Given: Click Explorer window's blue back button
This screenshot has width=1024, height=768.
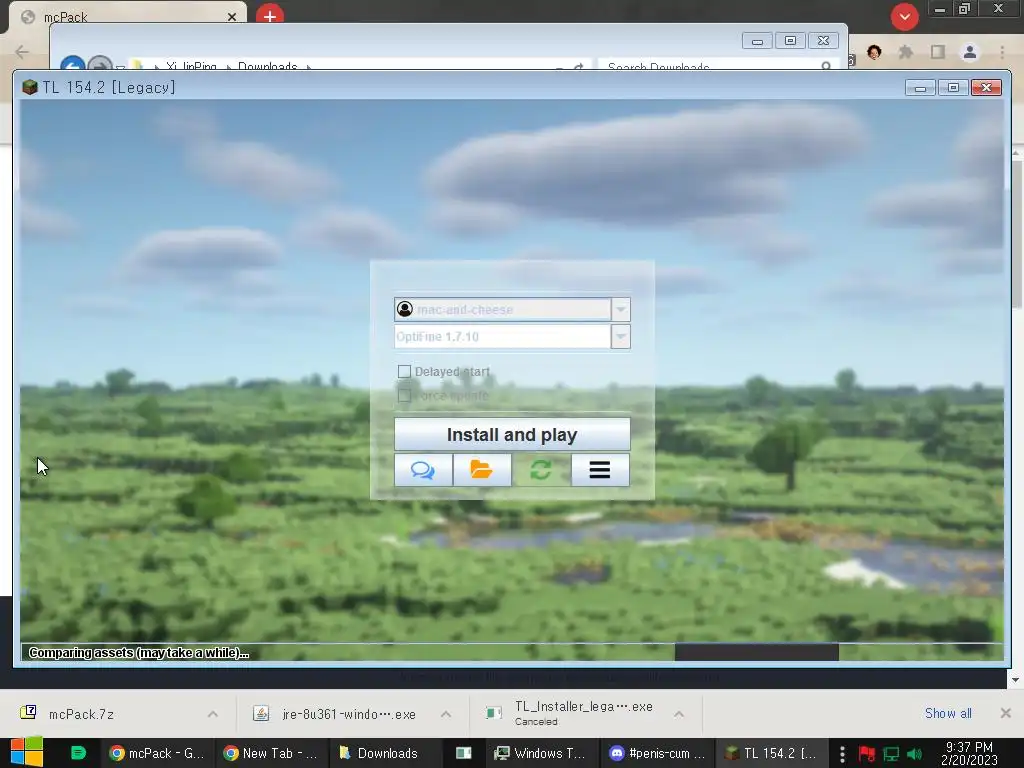Looking at the screenshot, I should tap(72, 63).
